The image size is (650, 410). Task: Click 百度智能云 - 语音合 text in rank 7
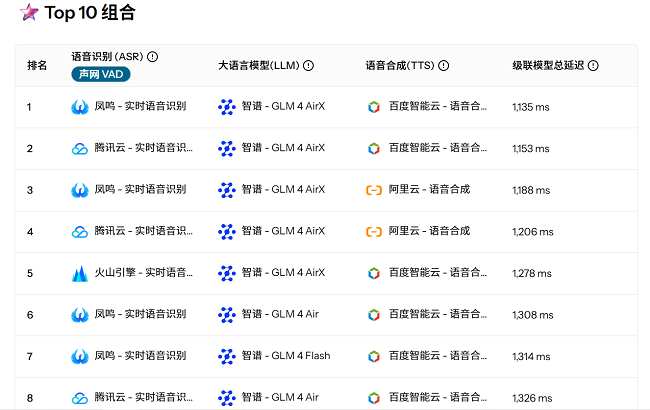438,356
